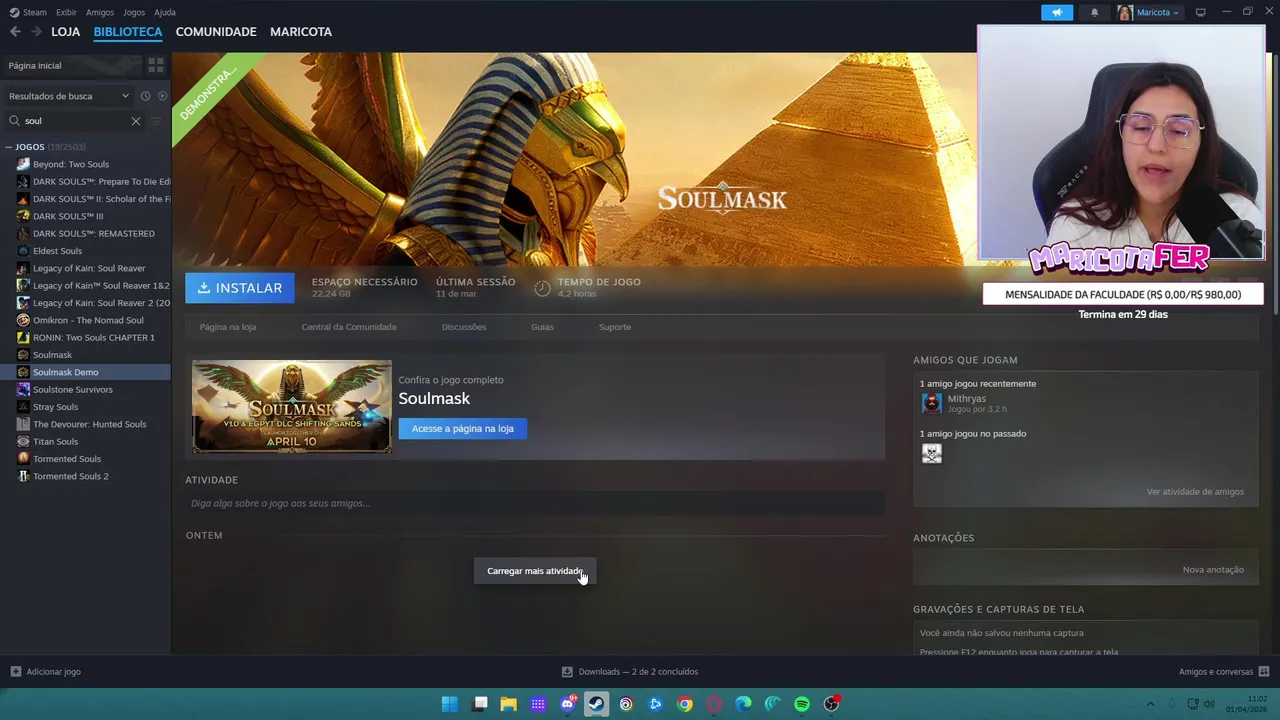1280x720 pixels.
Task: Click the announcements megaphone icon
Action: coord(1057,12)
